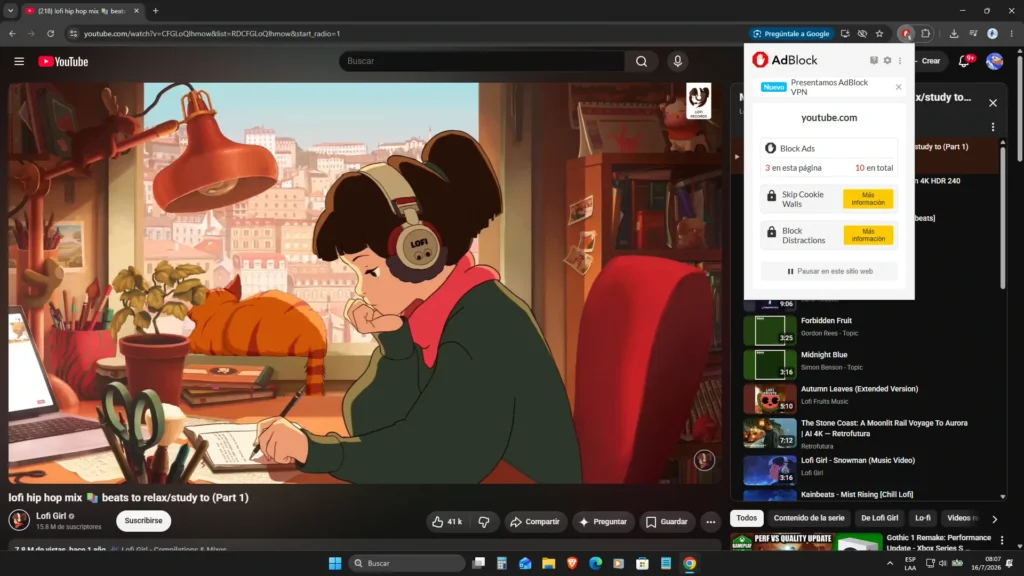Screen dimensions: 1024x576
Task: Click Pausar en este sitio web
Action: [x=829, y=271]
